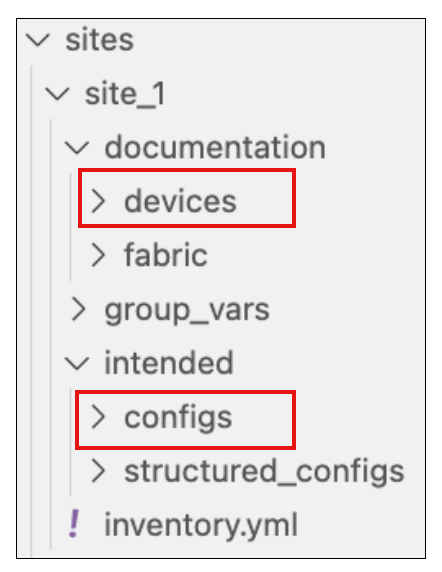Select the group_vars folder label
This screenshot has width=442, height=572.
187,310
